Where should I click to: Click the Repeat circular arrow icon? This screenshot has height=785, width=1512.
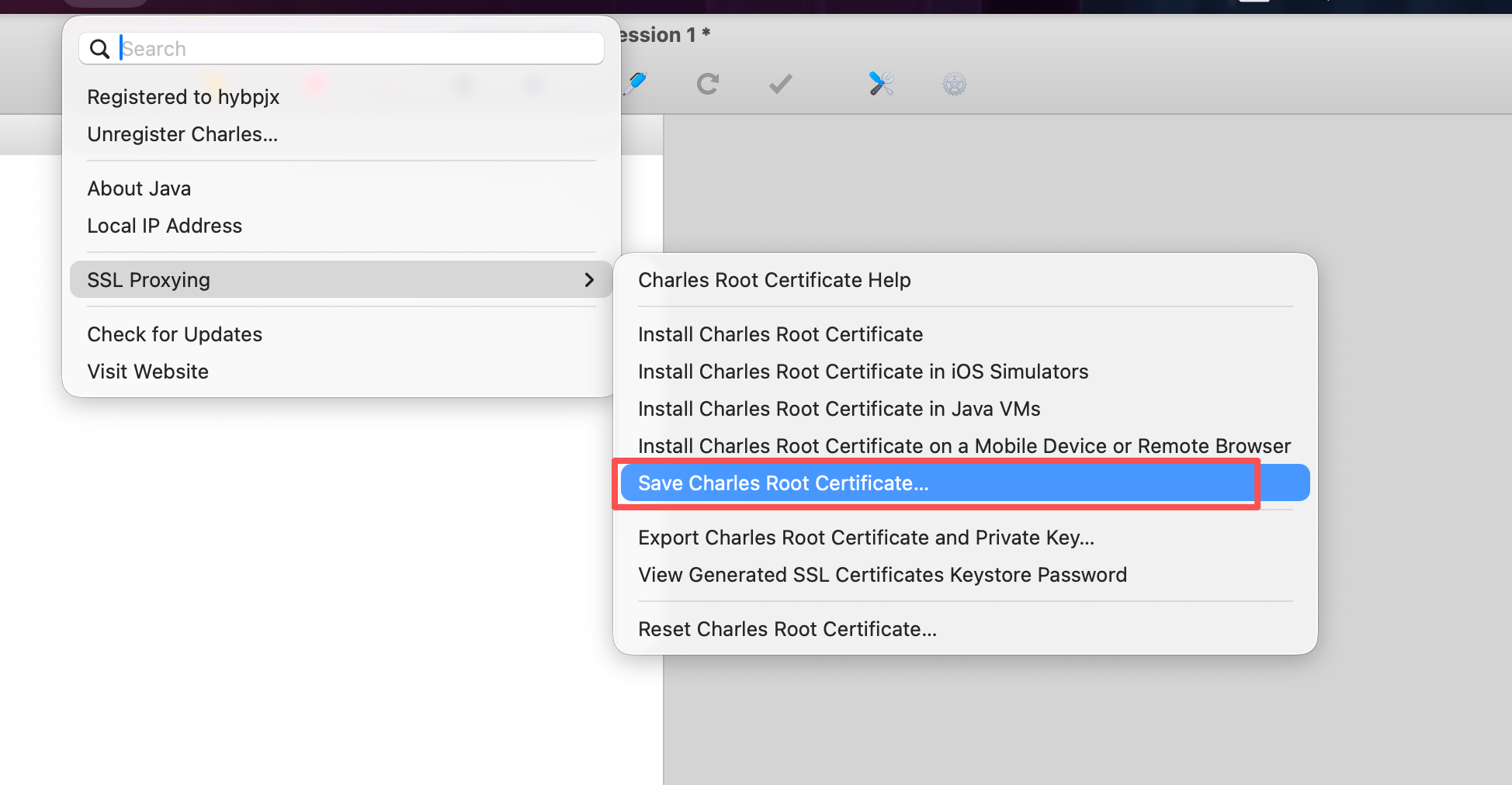(707, 84)
